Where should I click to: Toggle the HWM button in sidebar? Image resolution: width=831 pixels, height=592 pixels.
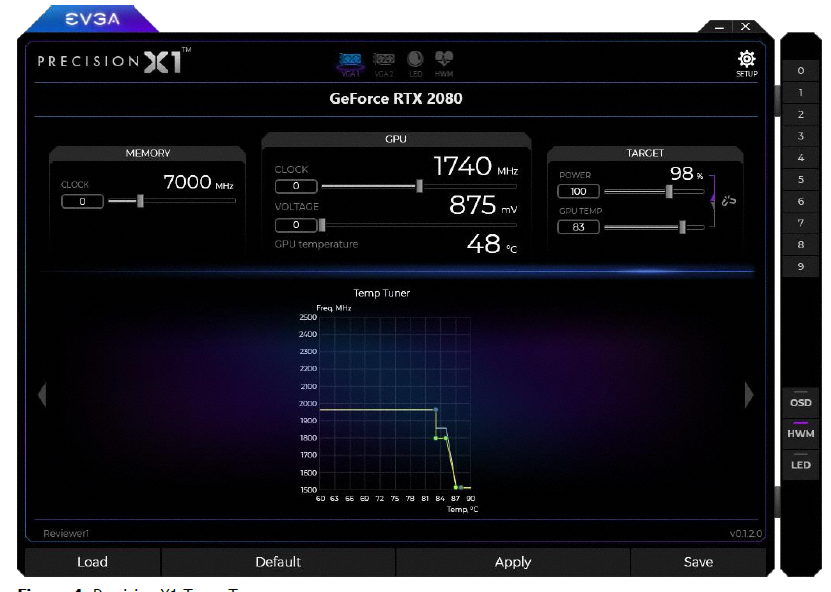[801, 433]
